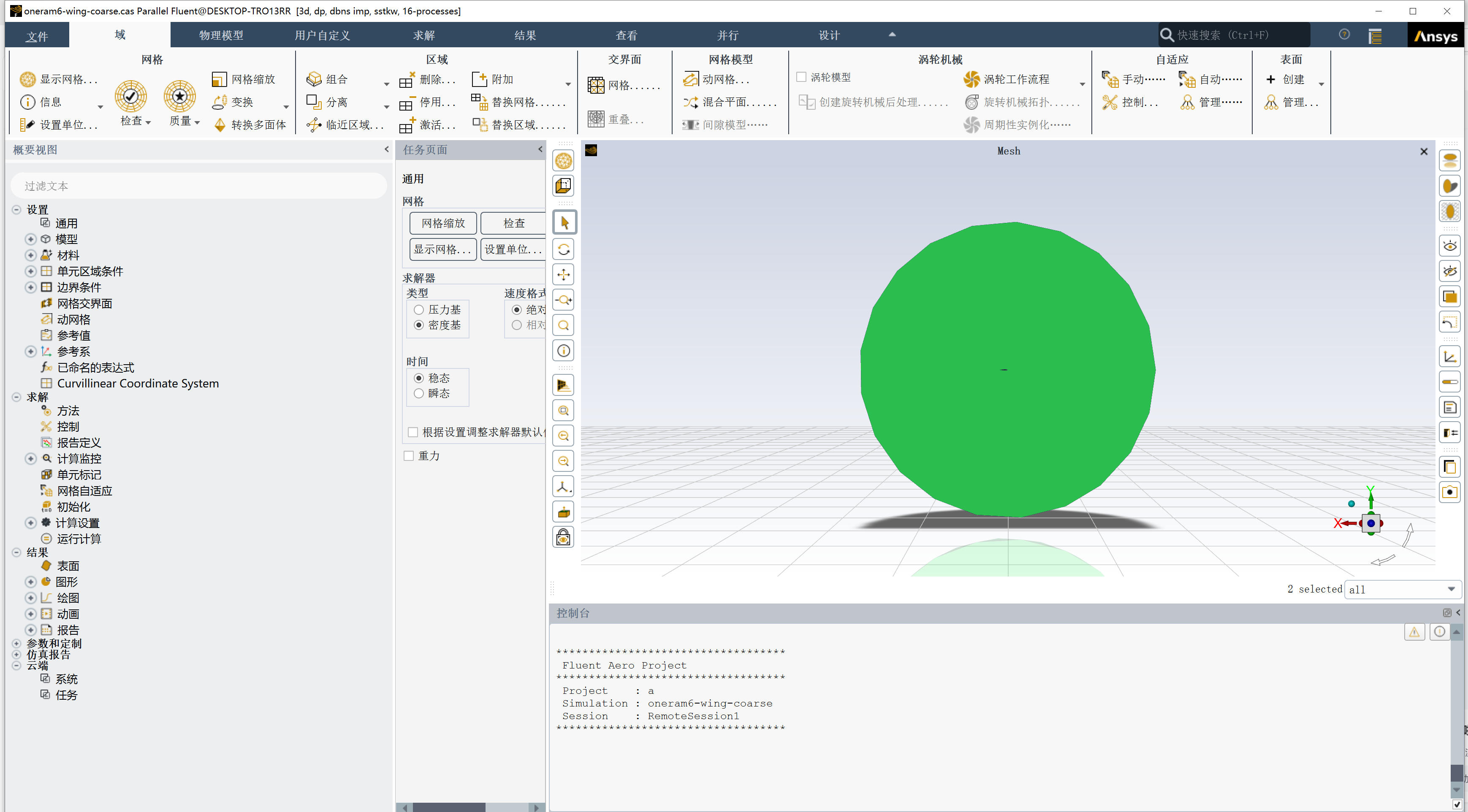Click the filter text (过滤文本) input field

pyautogui.click(x=199, y=186)
